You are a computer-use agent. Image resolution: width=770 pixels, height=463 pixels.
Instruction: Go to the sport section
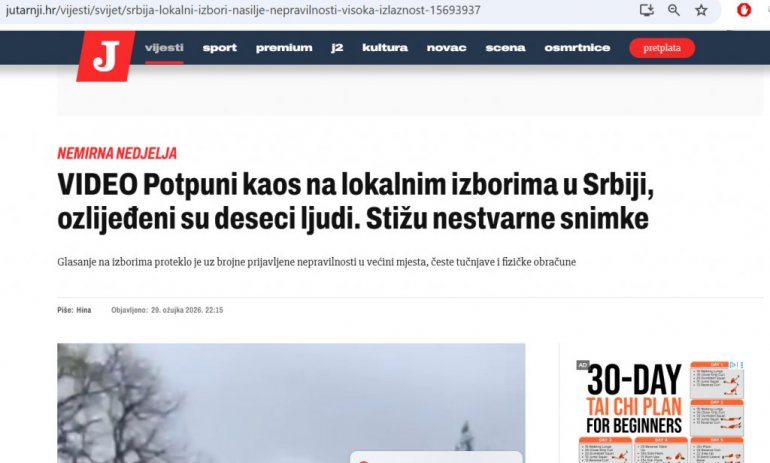click(x=220, y=48)
